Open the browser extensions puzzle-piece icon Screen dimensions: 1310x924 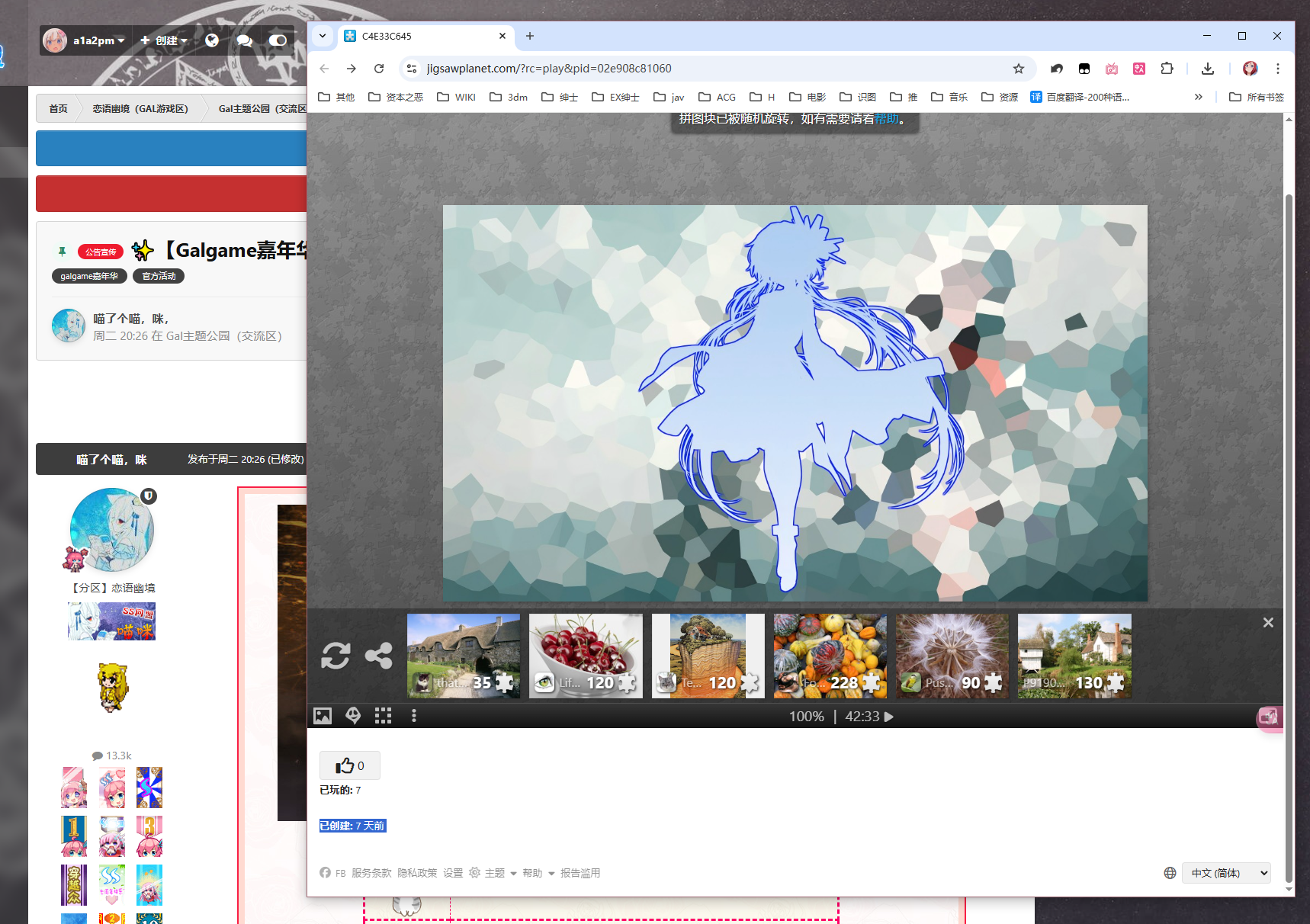point(1167,69)
